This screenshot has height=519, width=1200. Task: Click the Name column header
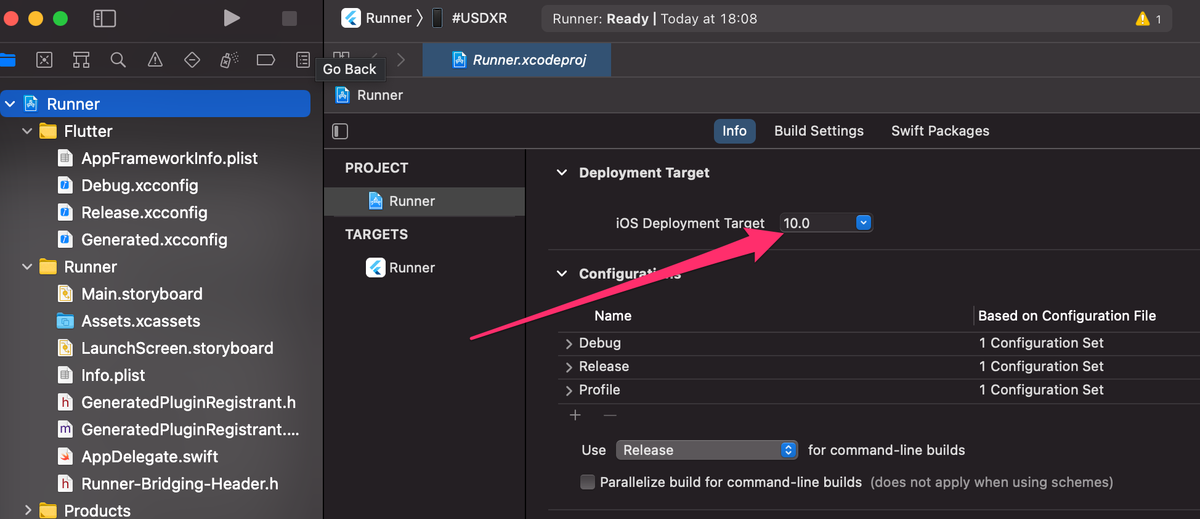pyautogui.click(x=613, y=316)
